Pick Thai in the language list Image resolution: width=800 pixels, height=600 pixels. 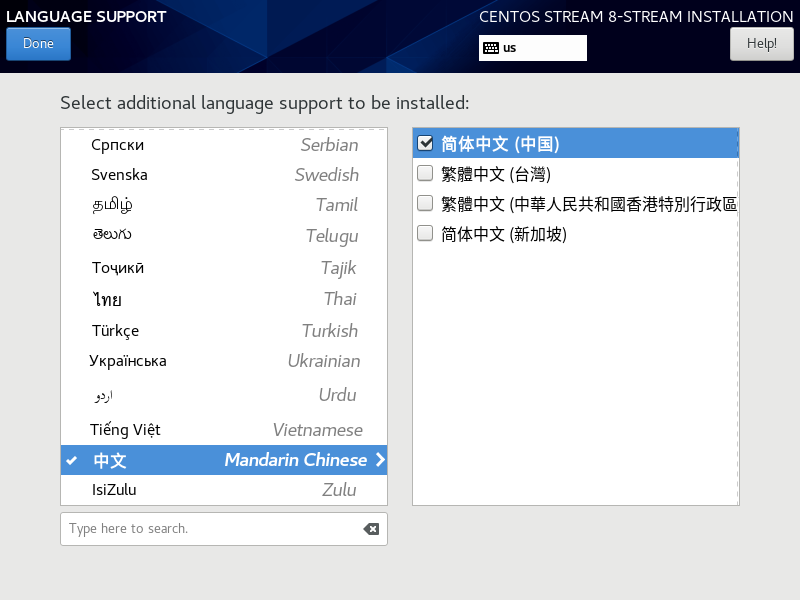coord(224,299)
